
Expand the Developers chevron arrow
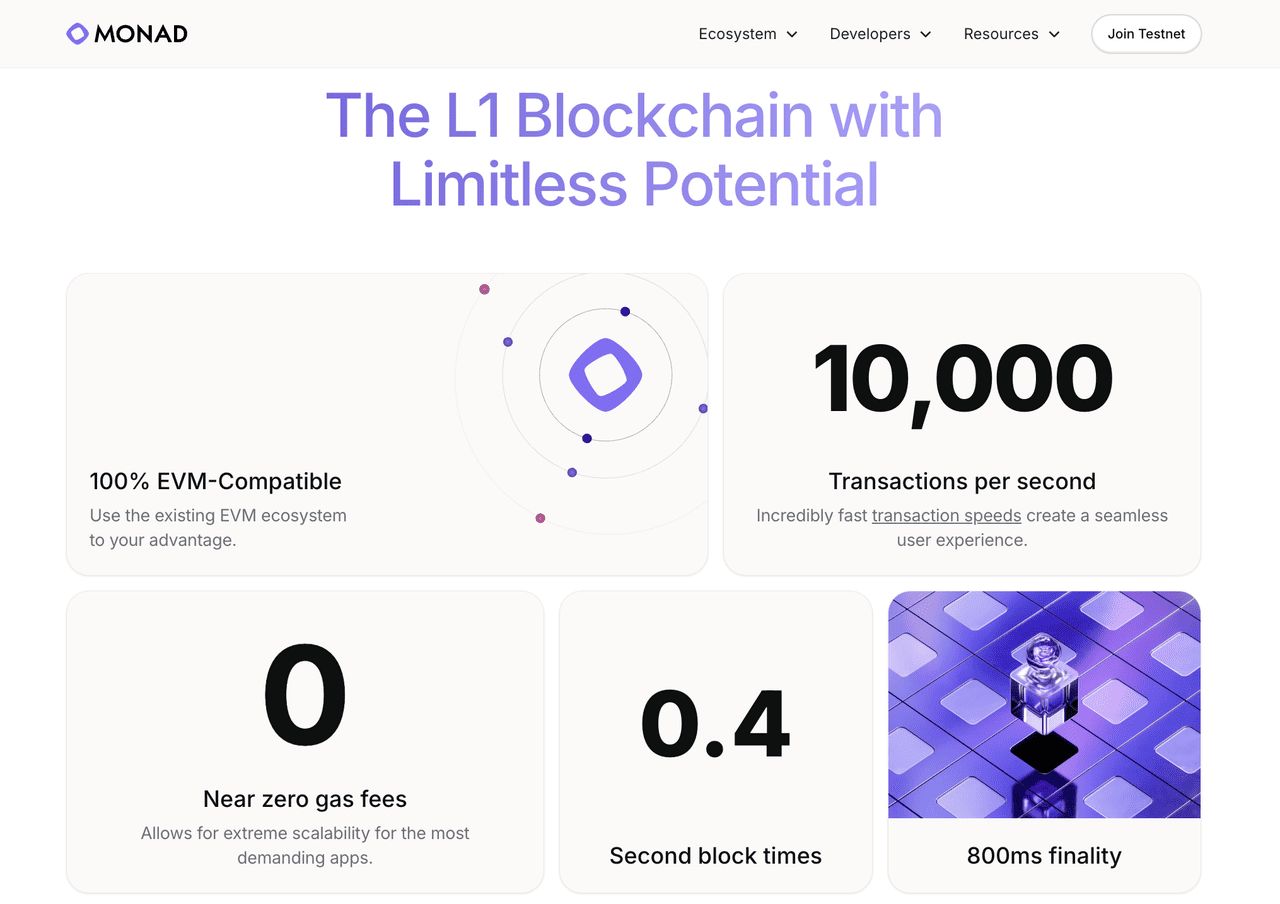[x=926, y=34]
